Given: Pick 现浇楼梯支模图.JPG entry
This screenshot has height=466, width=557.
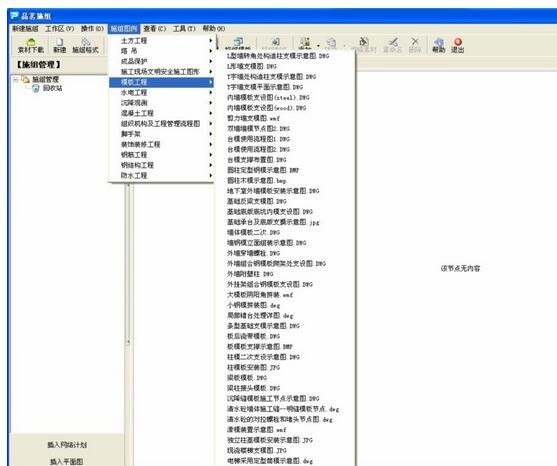Looking at the screenshot, I should [257, 450].
